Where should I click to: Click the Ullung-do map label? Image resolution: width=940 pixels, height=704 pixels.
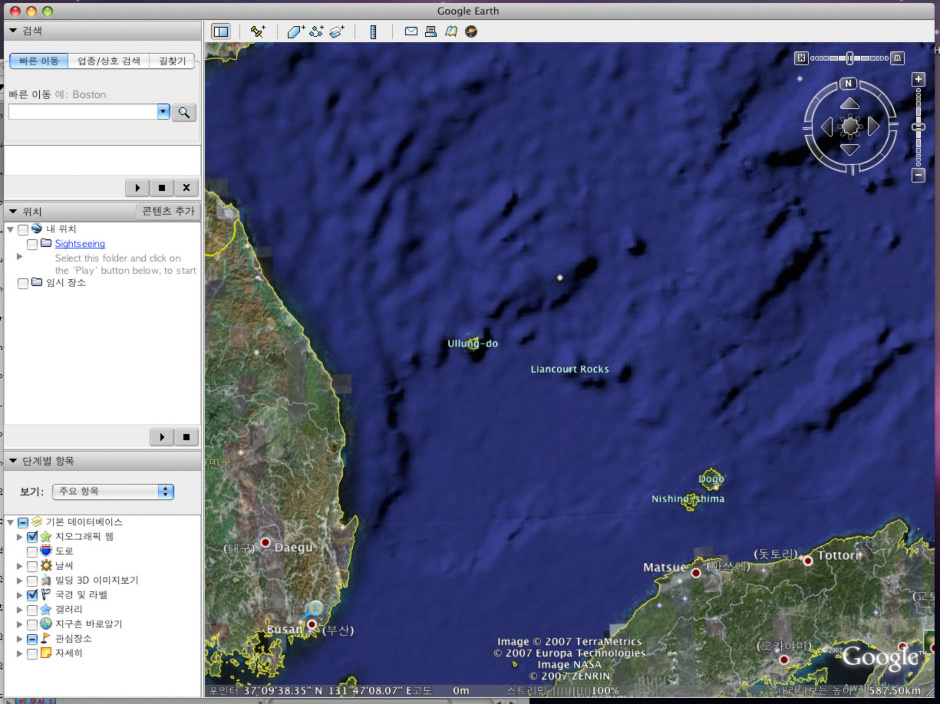point(472,344)
